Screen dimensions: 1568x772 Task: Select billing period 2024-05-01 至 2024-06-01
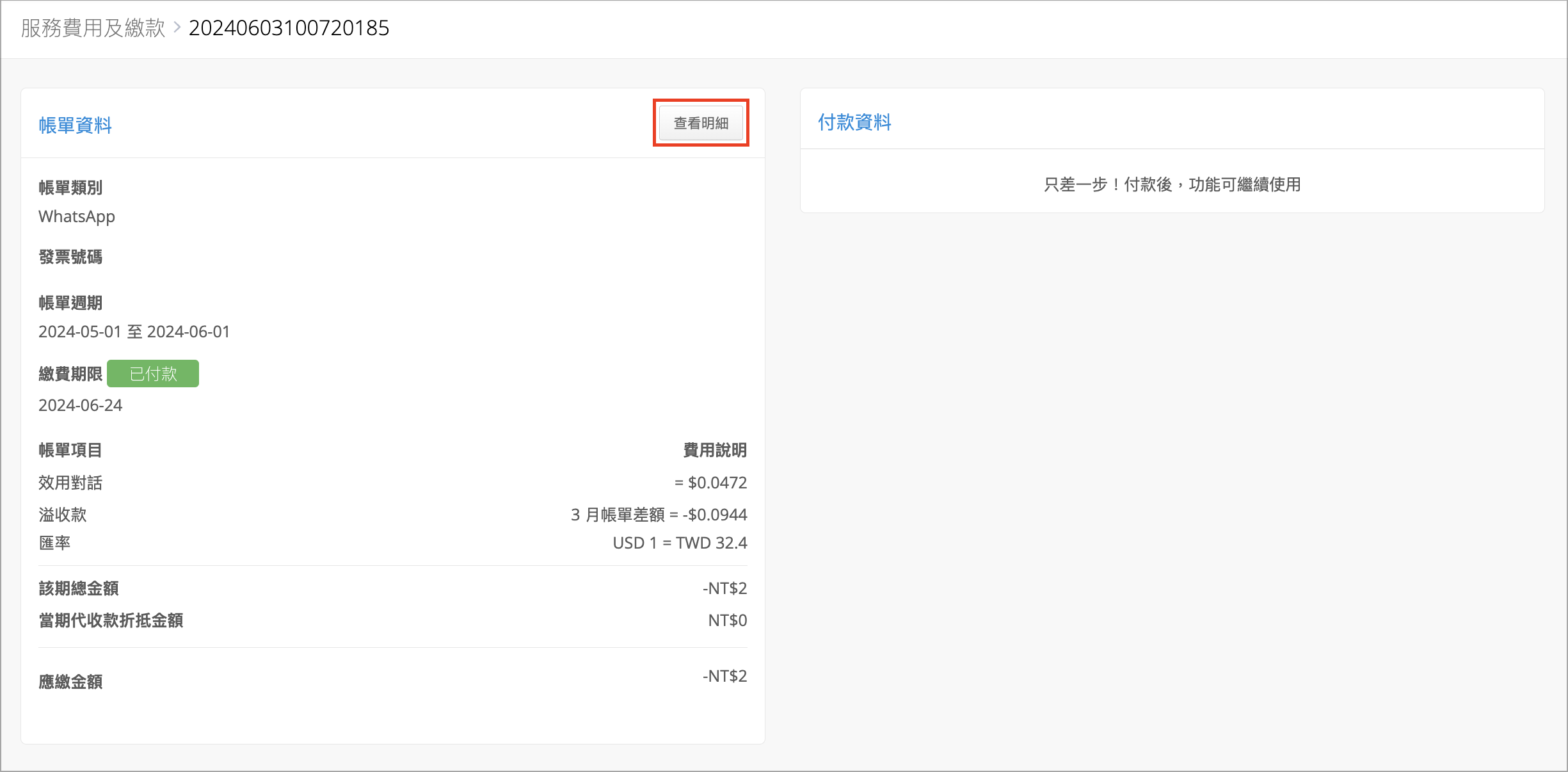coord(134,332)
